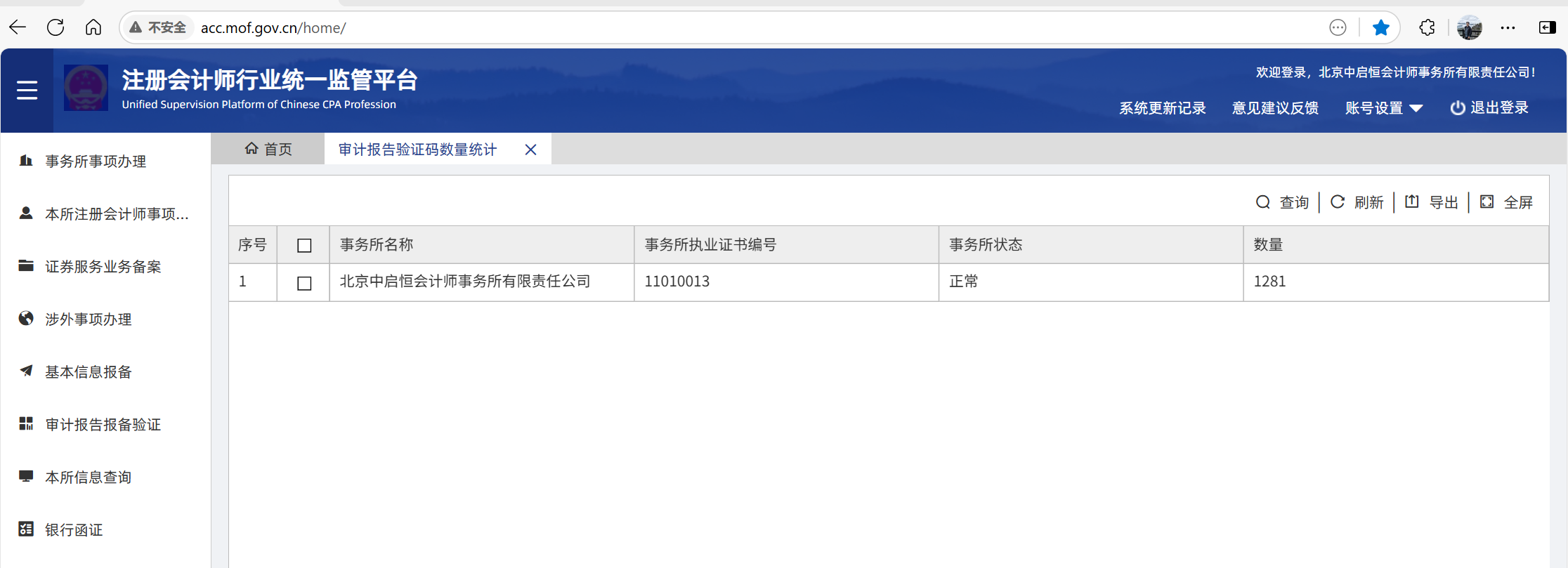Open browser extensions puzzle icon
This screenshot has width=1568, height=568.
[x=1427, y=28]
